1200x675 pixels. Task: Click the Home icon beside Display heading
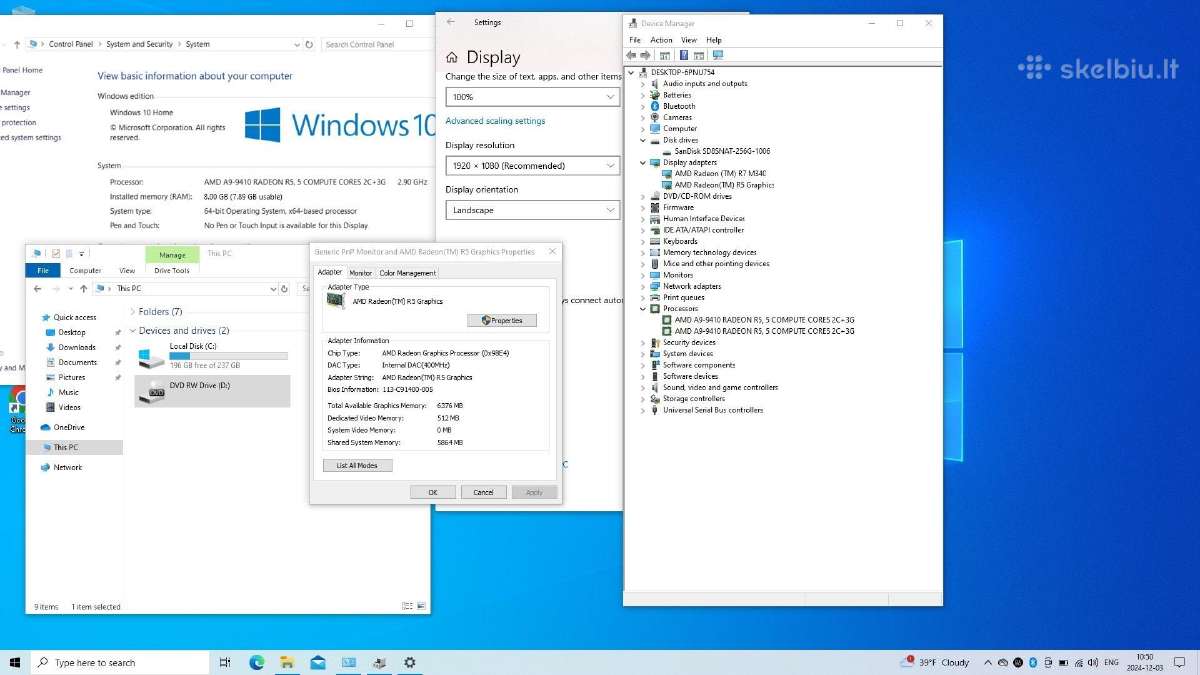tap(452, 58)
